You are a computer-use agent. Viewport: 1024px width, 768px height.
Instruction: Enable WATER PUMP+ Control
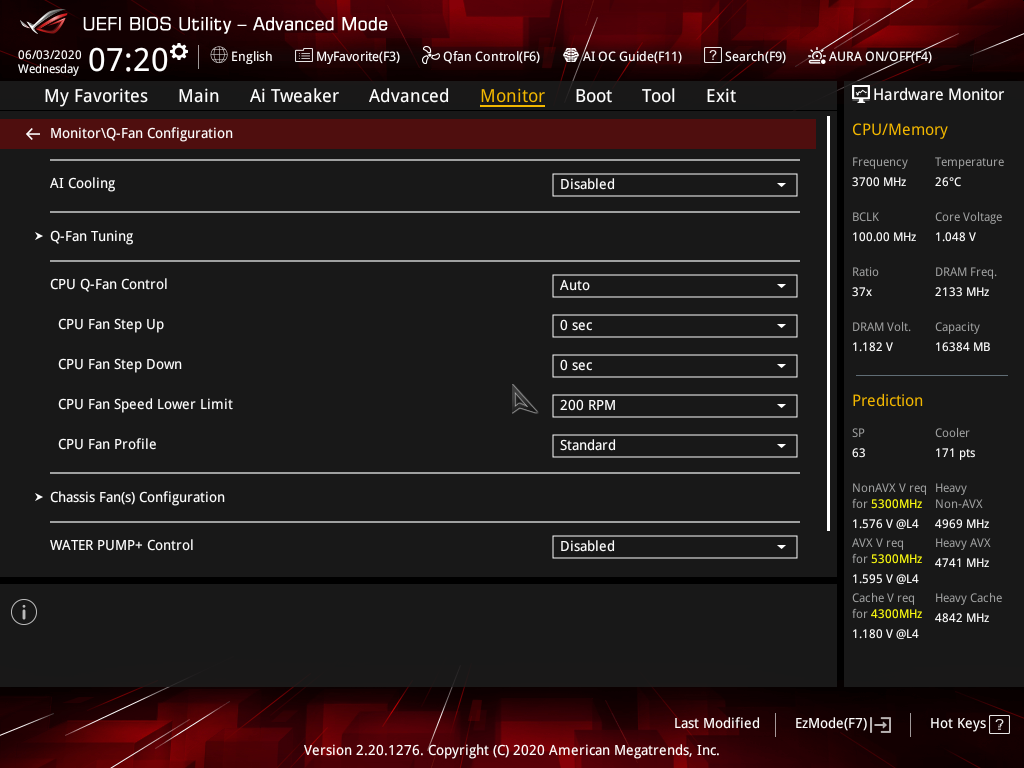(674, 546)
